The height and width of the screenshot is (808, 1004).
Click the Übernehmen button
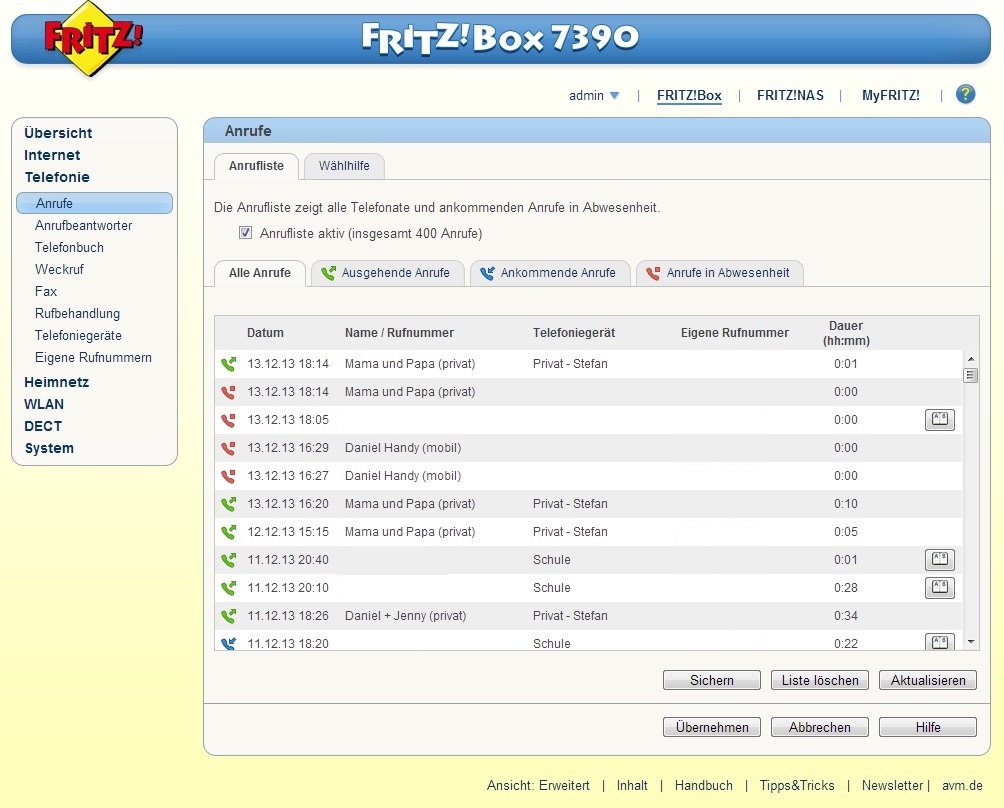(711, 727)
